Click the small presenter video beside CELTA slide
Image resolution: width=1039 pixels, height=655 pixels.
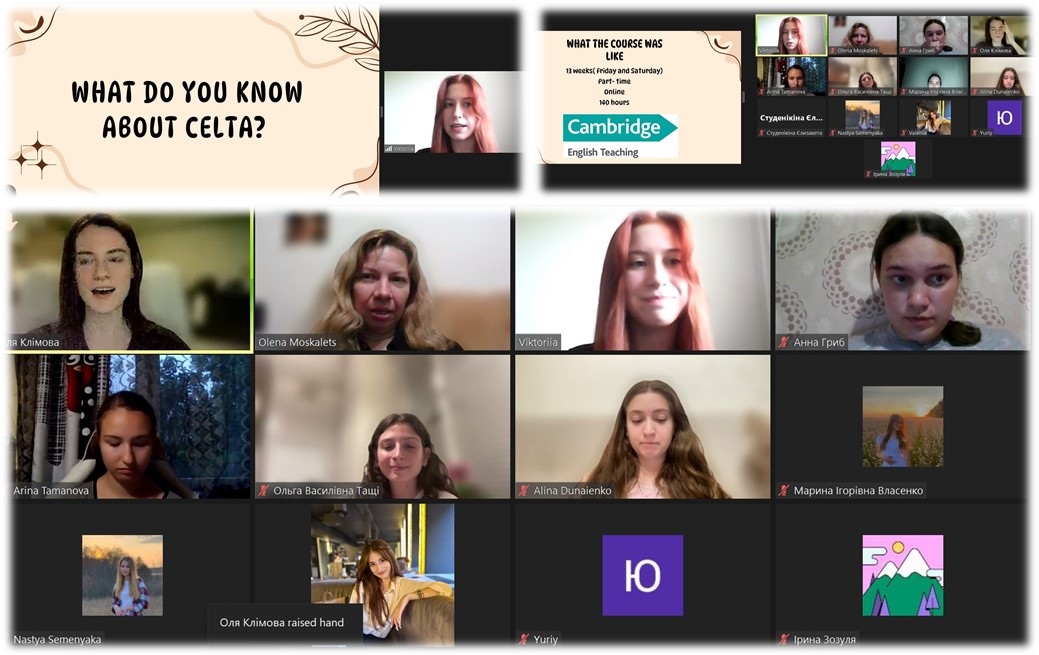(x=451, y=111)
